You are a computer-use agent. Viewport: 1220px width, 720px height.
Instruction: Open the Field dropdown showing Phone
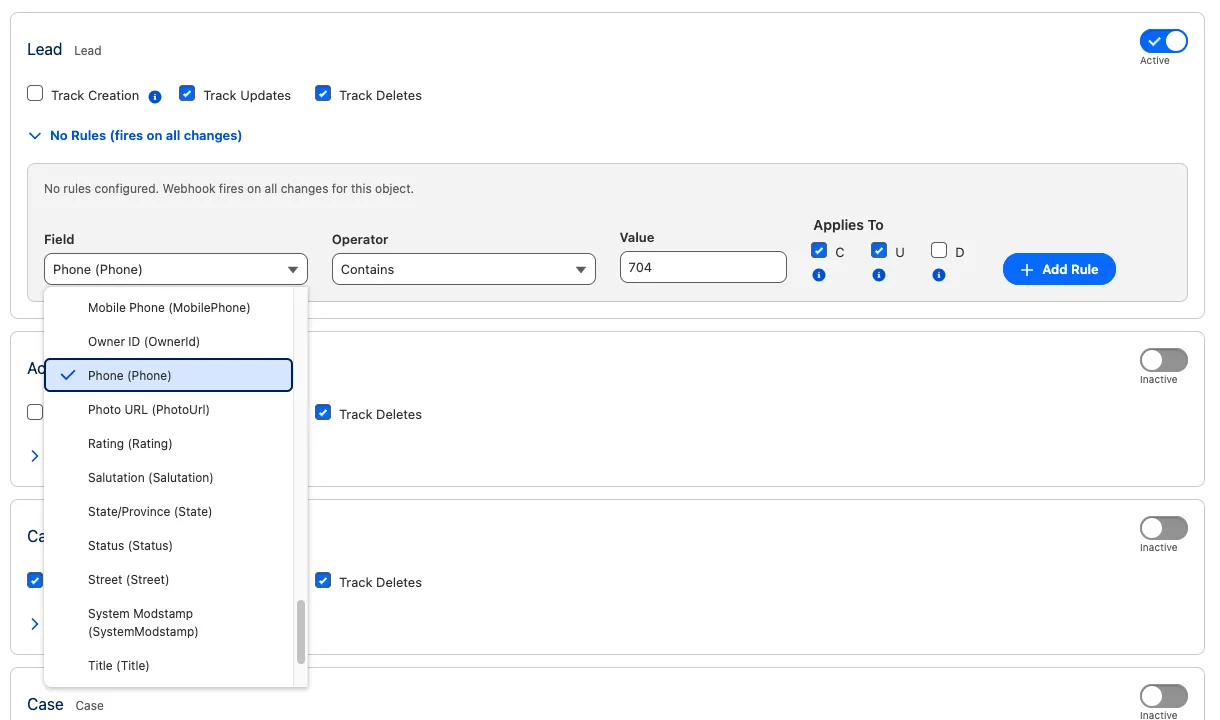(x=176, y=269)
